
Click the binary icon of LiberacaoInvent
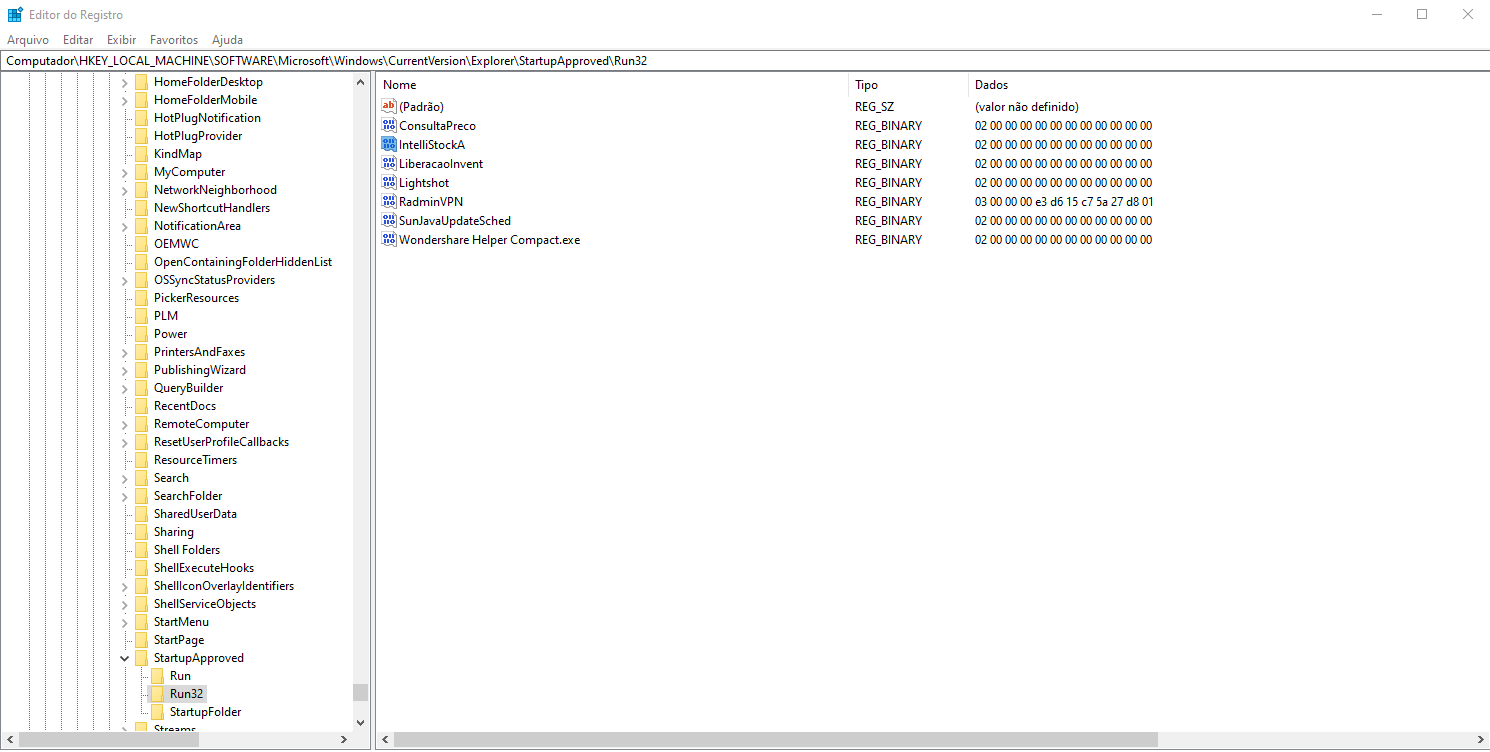(x=389, y=164)
